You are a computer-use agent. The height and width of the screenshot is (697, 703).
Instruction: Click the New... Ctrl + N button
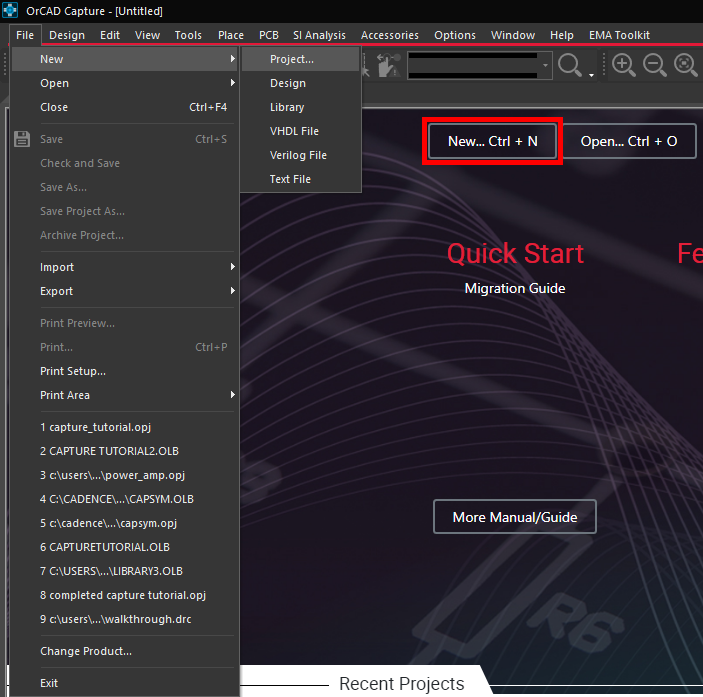[492, 141]
